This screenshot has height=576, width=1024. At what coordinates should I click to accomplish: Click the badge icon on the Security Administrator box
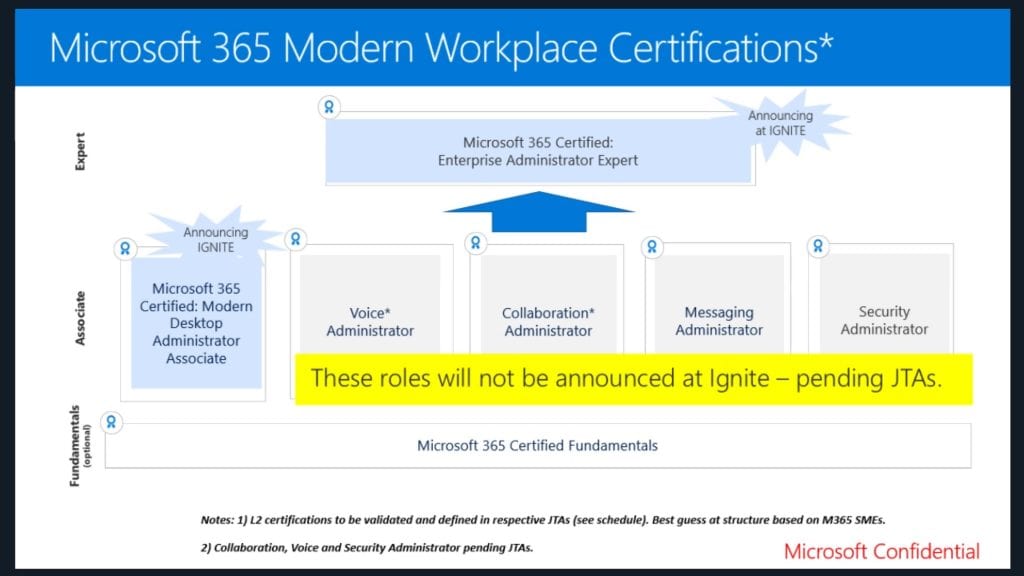click(x=818, y=246)
